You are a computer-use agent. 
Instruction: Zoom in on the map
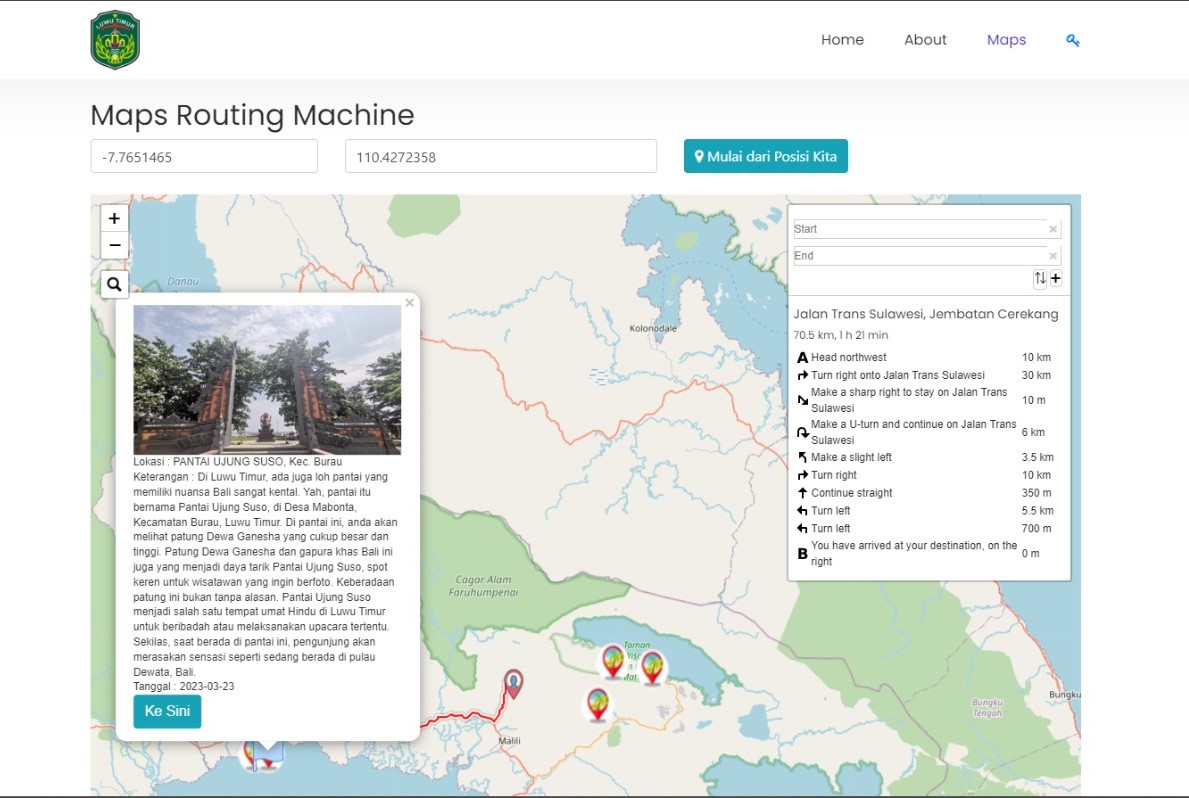point(114,218)
